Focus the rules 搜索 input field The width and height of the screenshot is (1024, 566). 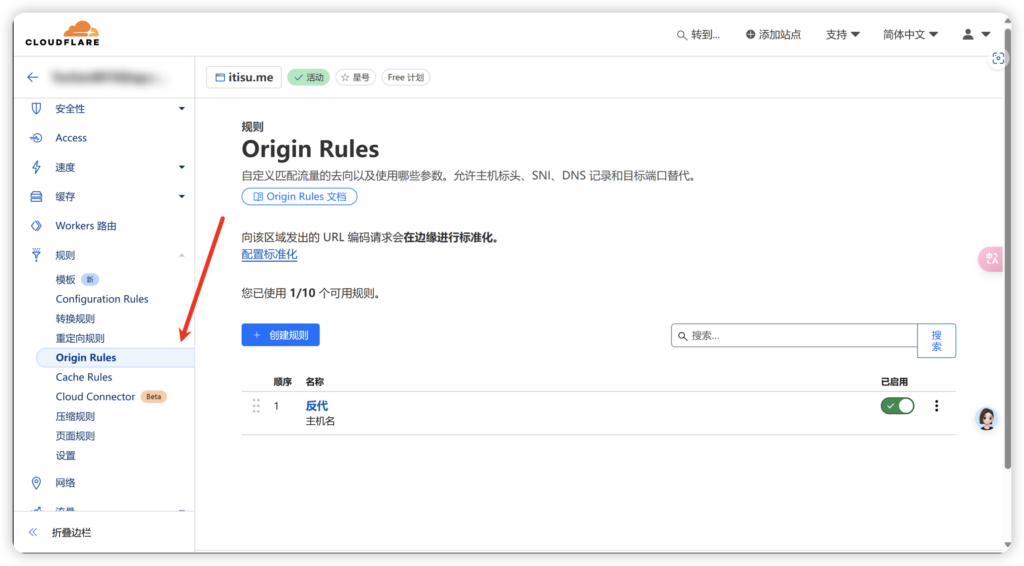(x=794, y=336)
